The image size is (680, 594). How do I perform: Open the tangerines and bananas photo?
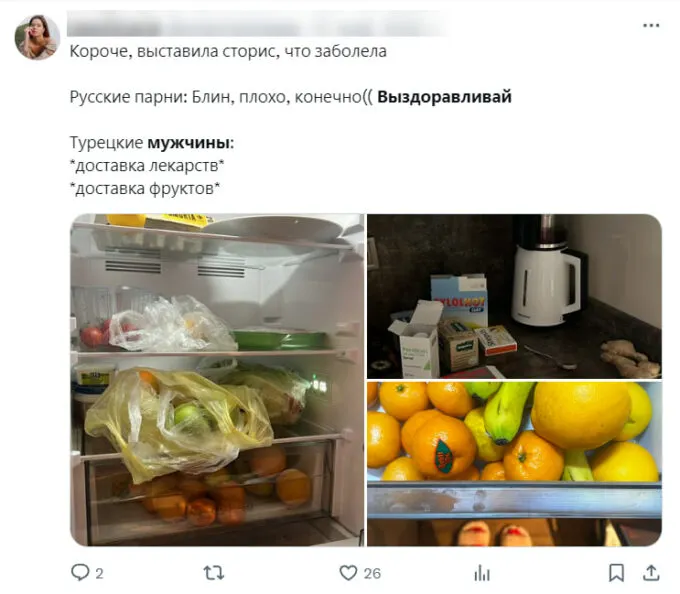[x=514, y=464]
